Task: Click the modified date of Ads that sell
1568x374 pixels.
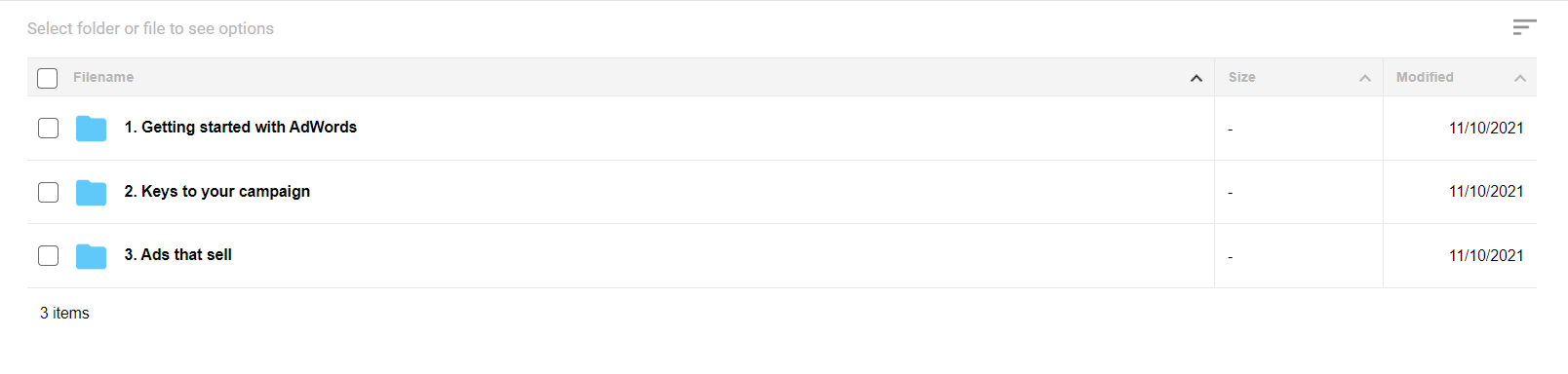Action: (1486, 255)
